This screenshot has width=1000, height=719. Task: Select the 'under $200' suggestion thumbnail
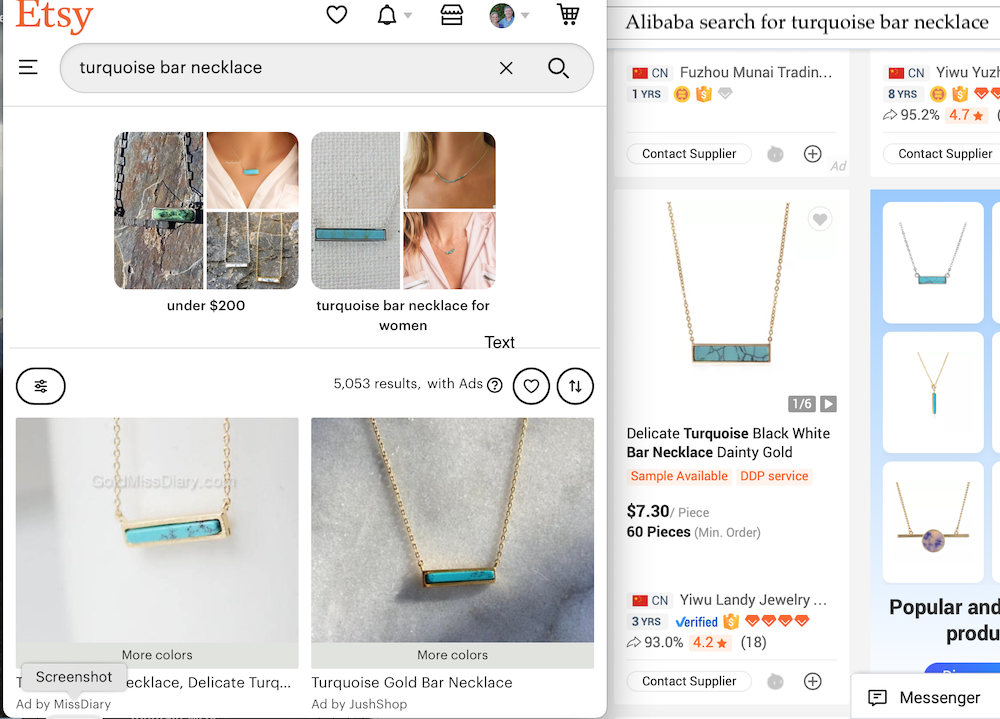pyautogui.click(x=206, y=211)
